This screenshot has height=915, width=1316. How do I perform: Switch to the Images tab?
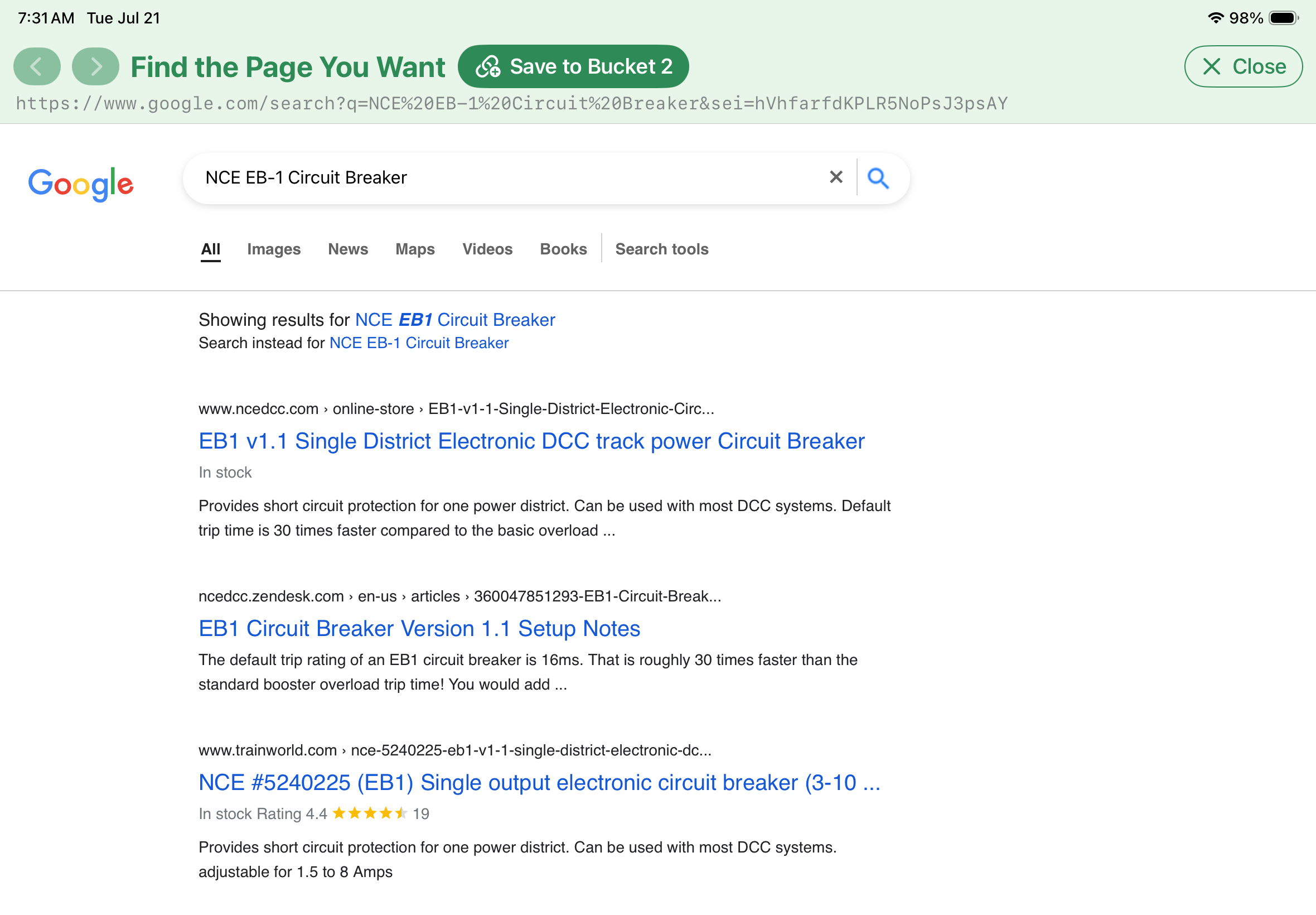tap(274, 249)
